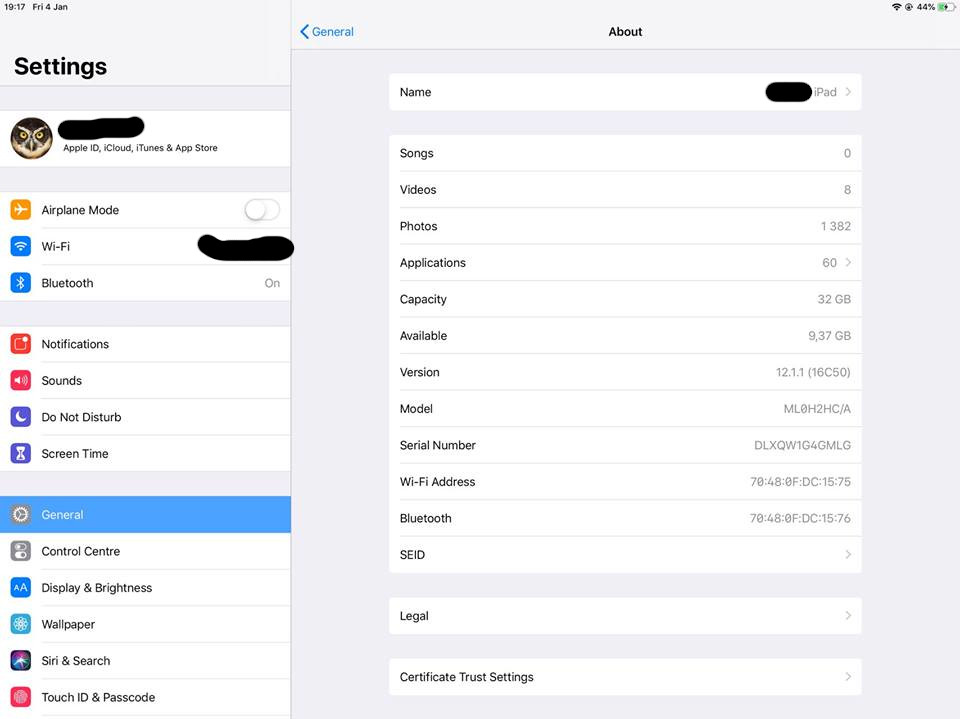Tap Wi-Fi Address 70:48:0F:DC:15:75
This screenshot has width=960, height=719.
[801, 481]
